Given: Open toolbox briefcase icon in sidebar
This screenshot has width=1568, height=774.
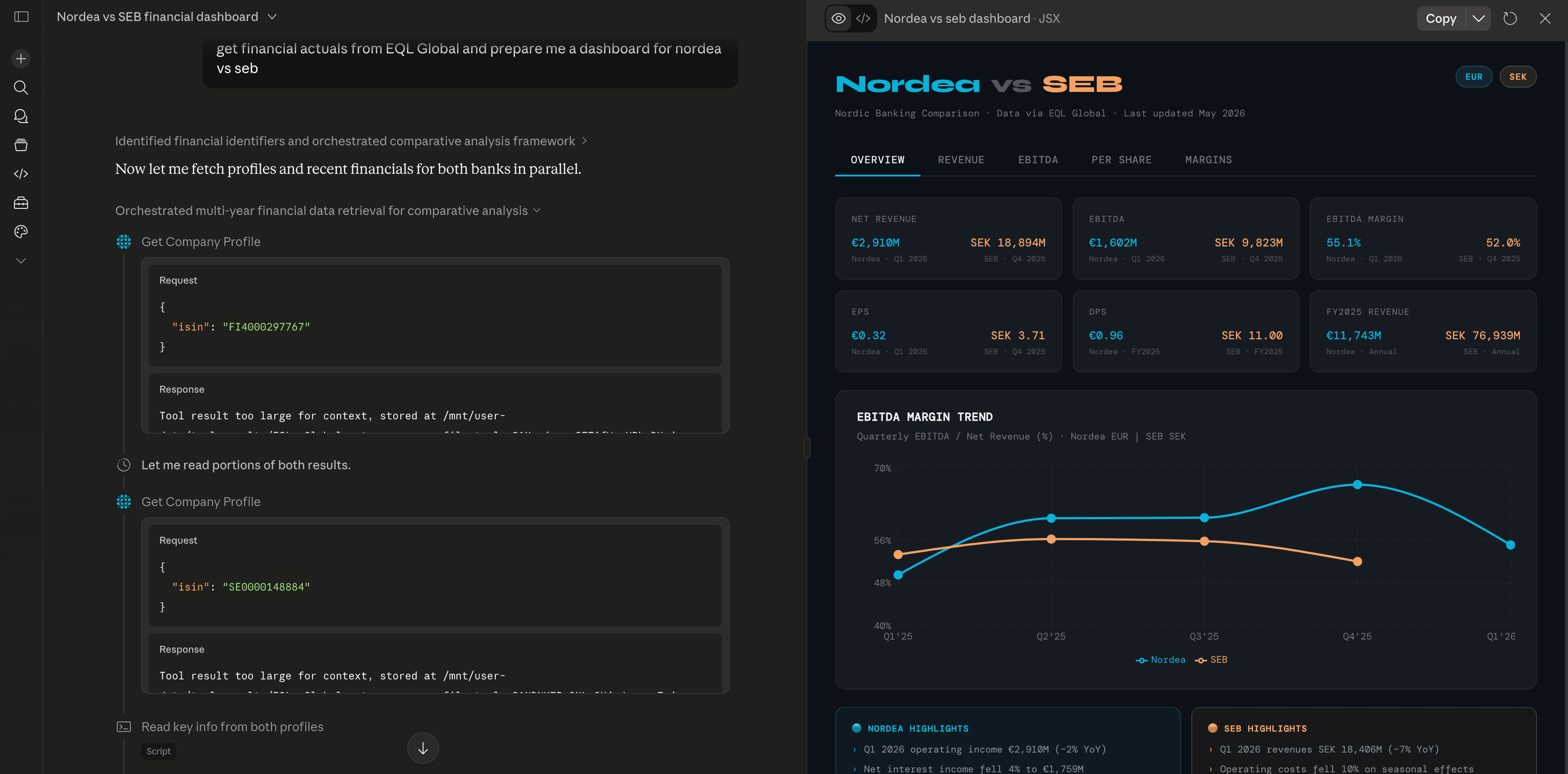Looking at the screenshot, I should pyautogui.click(x=21, y=203).
